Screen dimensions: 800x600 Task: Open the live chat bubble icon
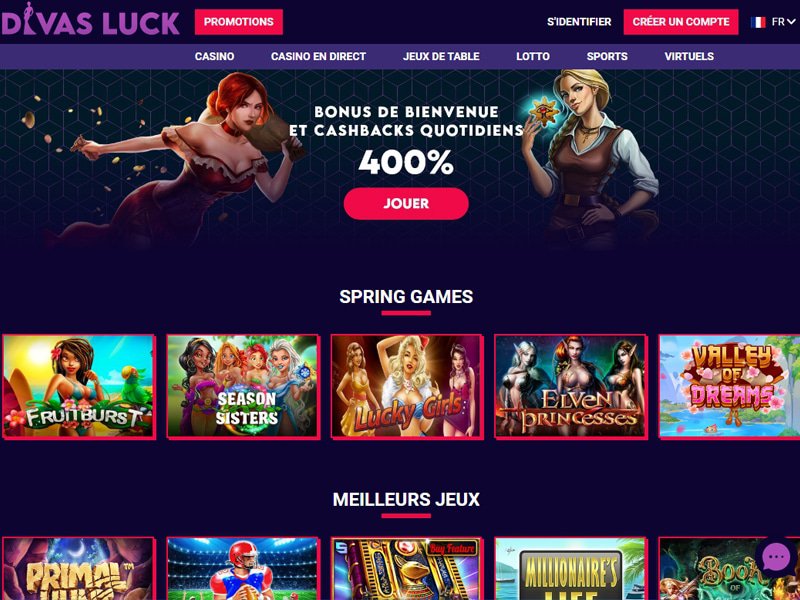tap(775, 558)
